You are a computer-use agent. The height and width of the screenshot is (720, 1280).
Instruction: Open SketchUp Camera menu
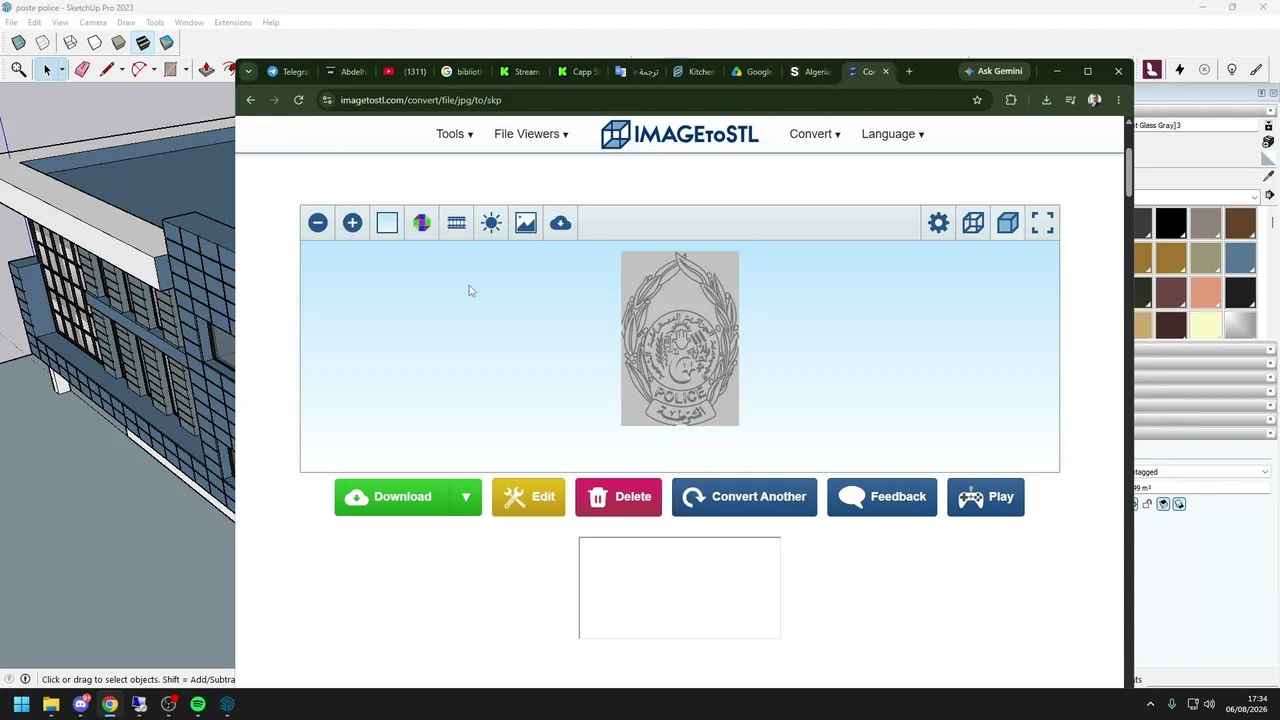(x=93, y=22)
